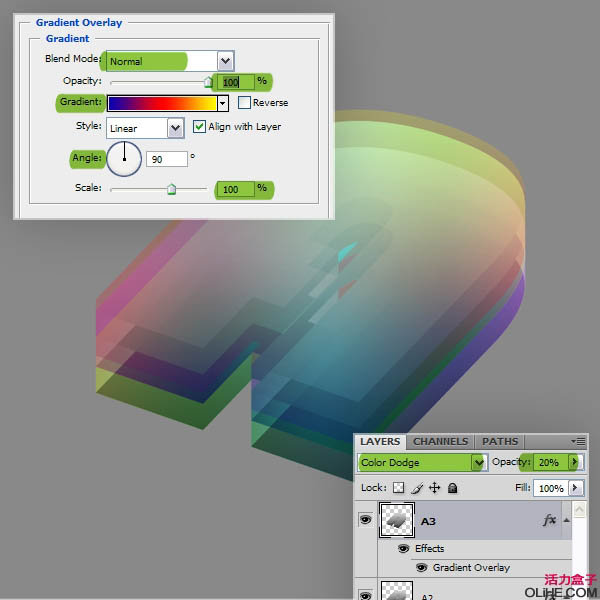Viewport: 600px width, 600px height.
Task: Open the Layers panel options menu
Action: (x=579, y=441)
